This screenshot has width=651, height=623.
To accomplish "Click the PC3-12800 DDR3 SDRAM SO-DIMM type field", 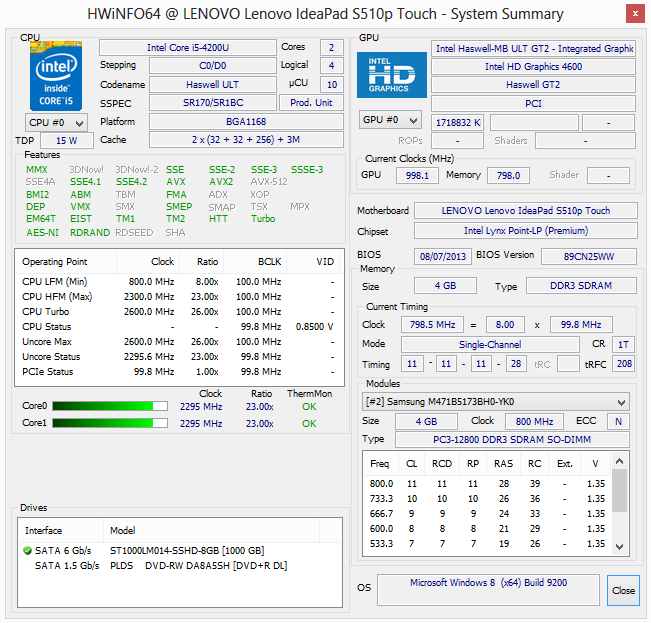I will 512,440.
